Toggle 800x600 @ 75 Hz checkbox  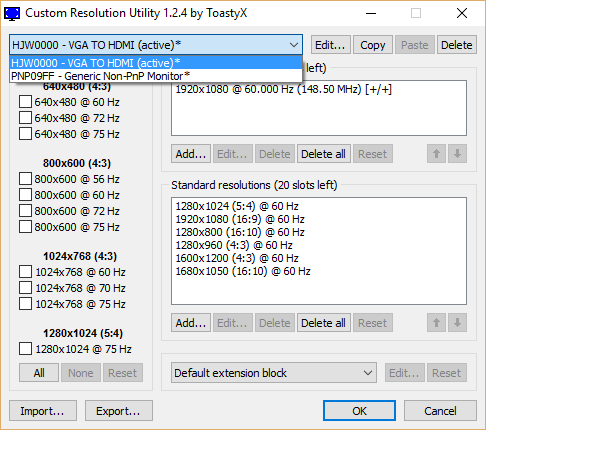click(x=26, y=227)
